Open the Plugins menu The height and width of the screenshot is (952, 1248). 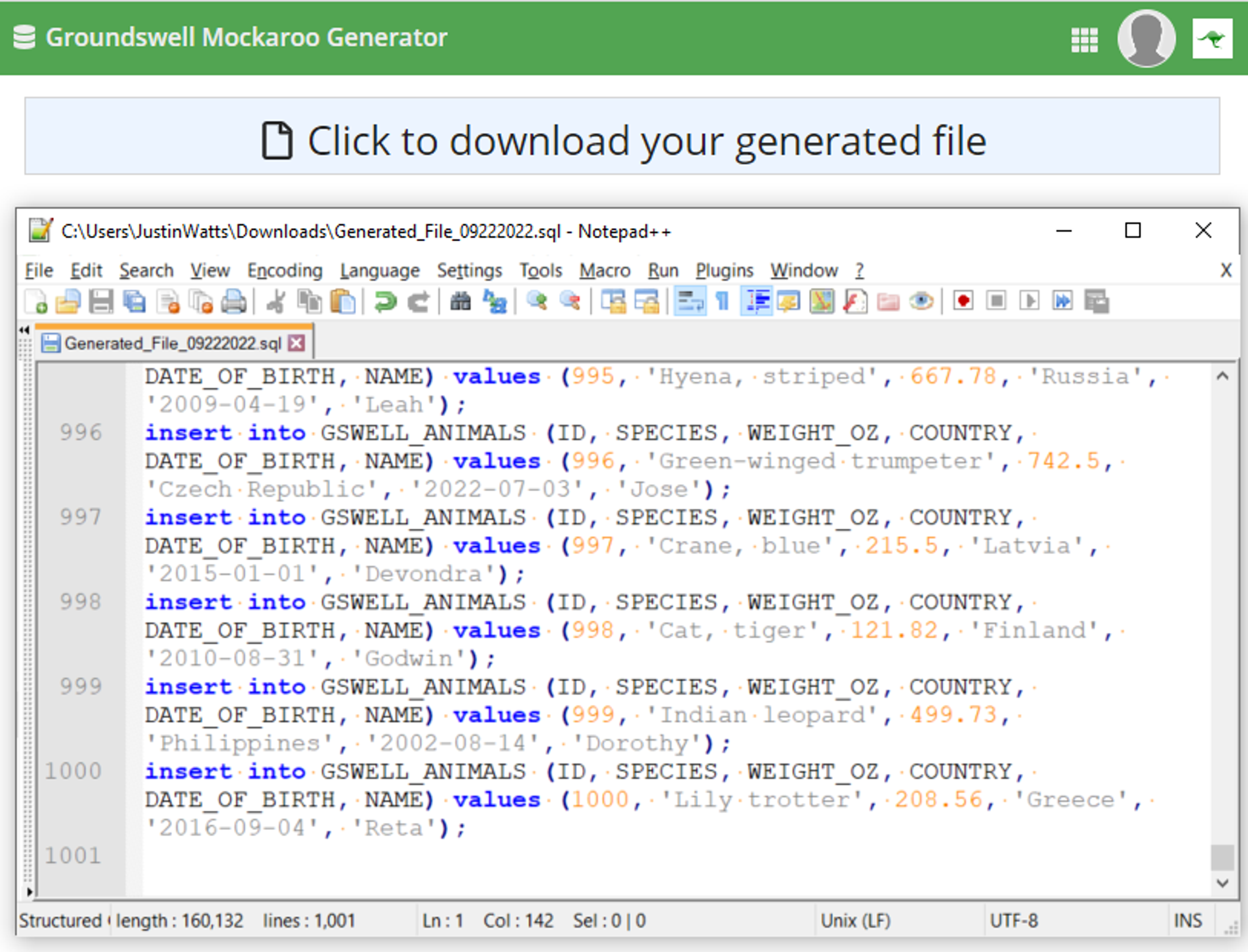(x=725, y=271)
